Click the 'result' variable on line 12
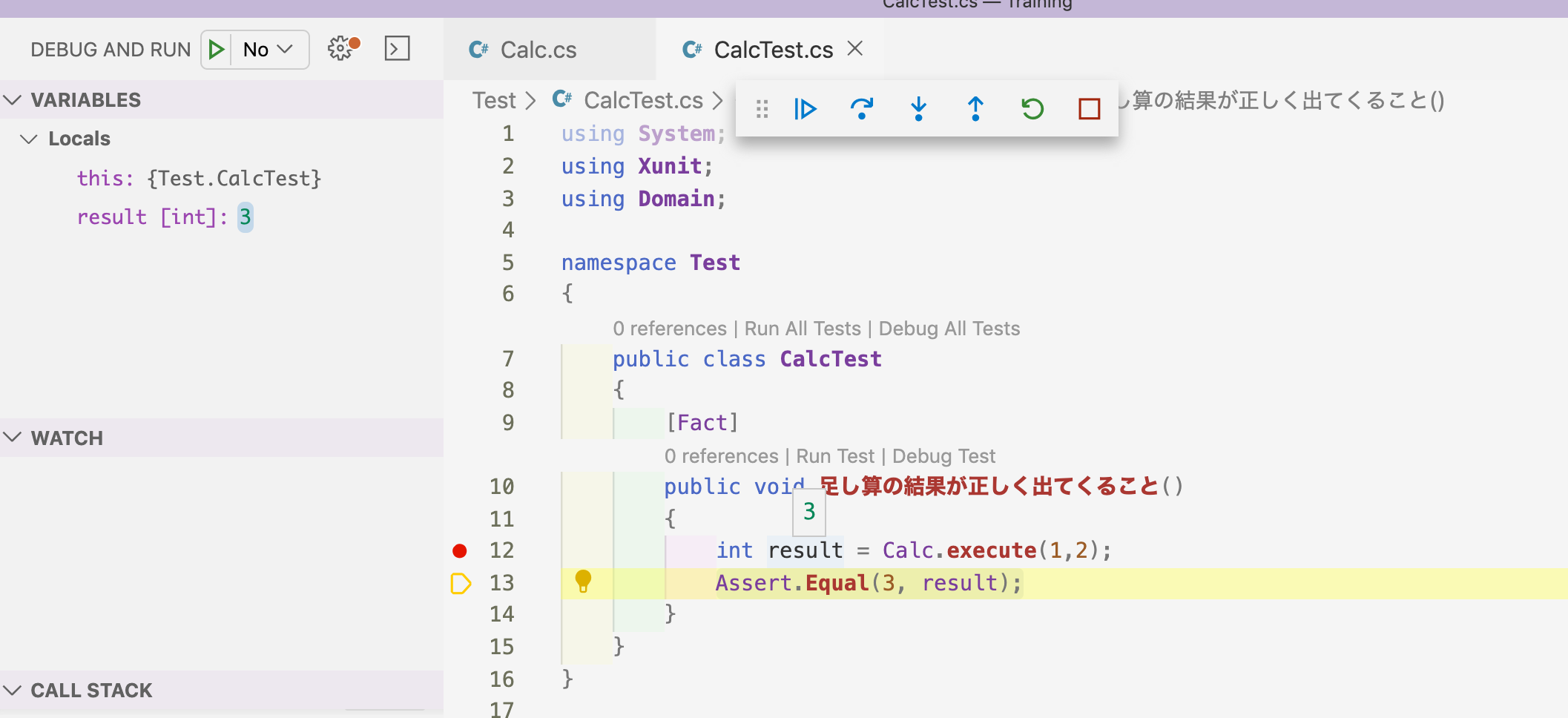The image size is (1568, 718). (x=806, y=550)
